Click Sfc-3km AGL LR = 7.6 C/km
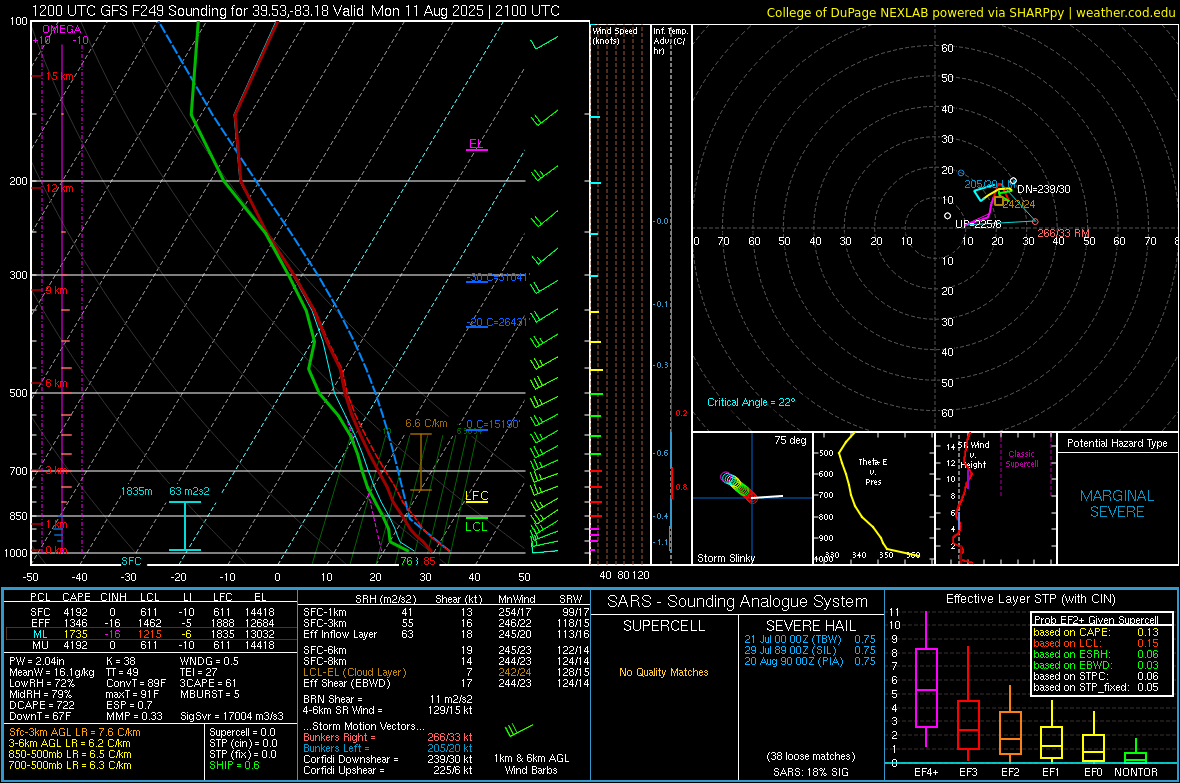 point(75,732)
